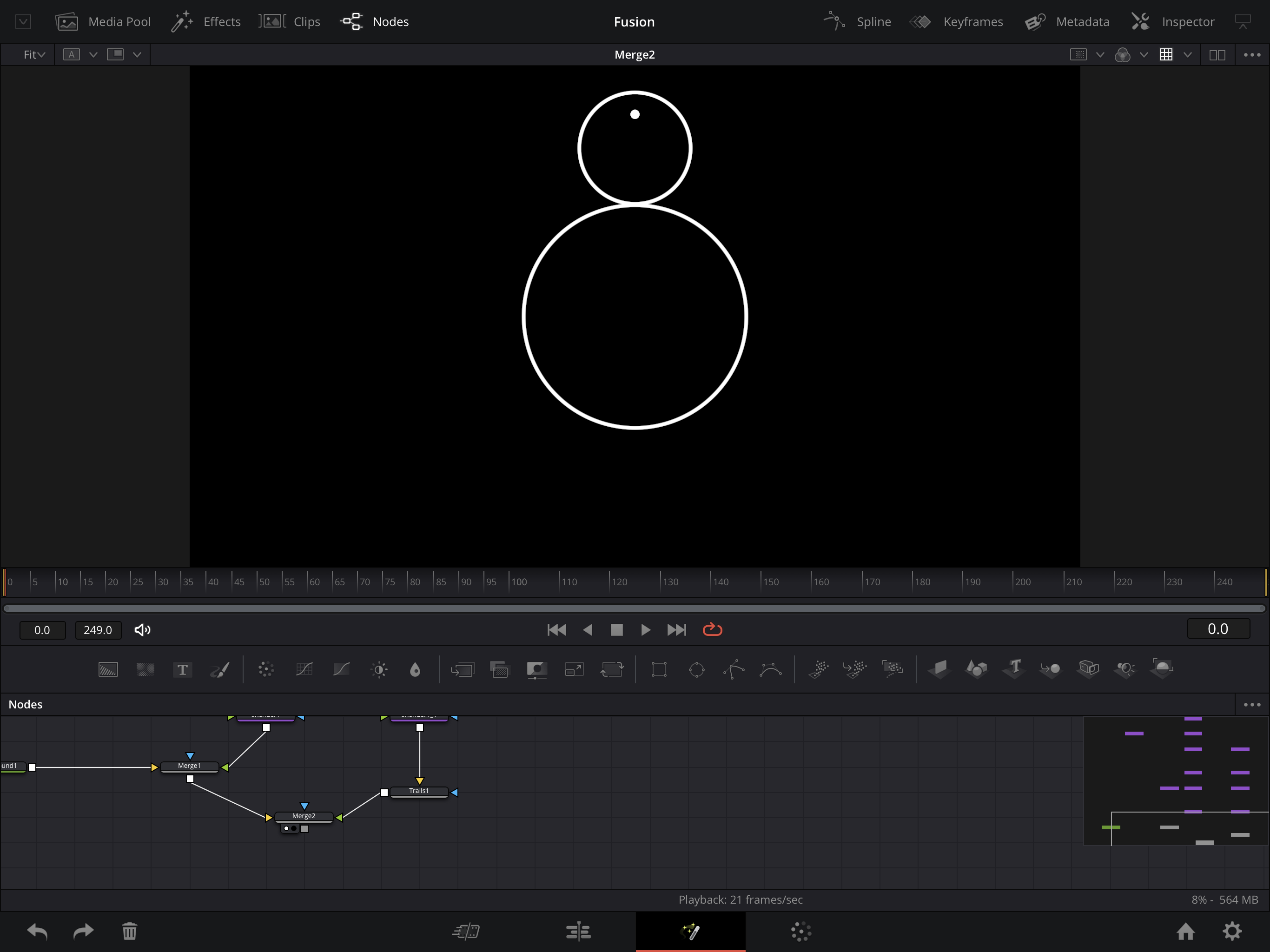
Task: Expand the region of interest dropdown arrow
Action: (x=1100, y=54)
